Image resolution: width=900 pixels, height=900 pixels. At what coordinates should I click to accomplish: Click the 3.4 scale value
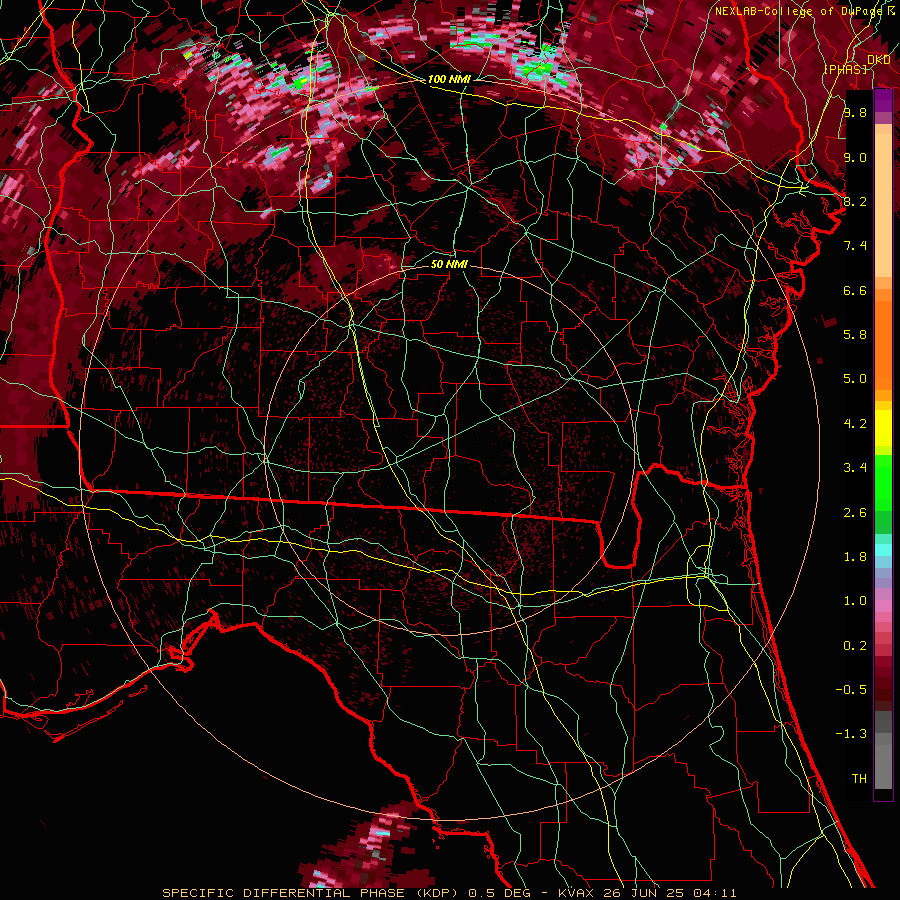click(855, 468)
